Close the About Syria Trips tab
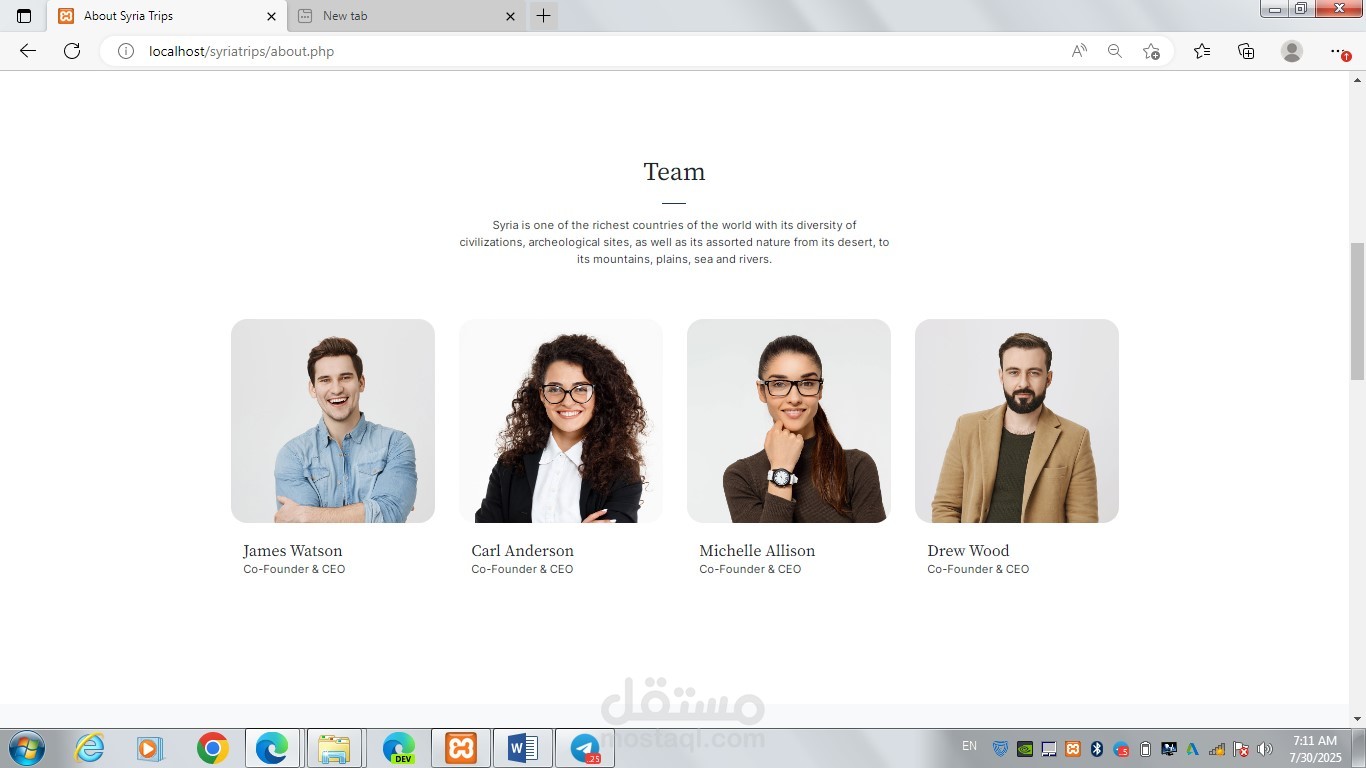1366x768 pixels. [271, 16]
